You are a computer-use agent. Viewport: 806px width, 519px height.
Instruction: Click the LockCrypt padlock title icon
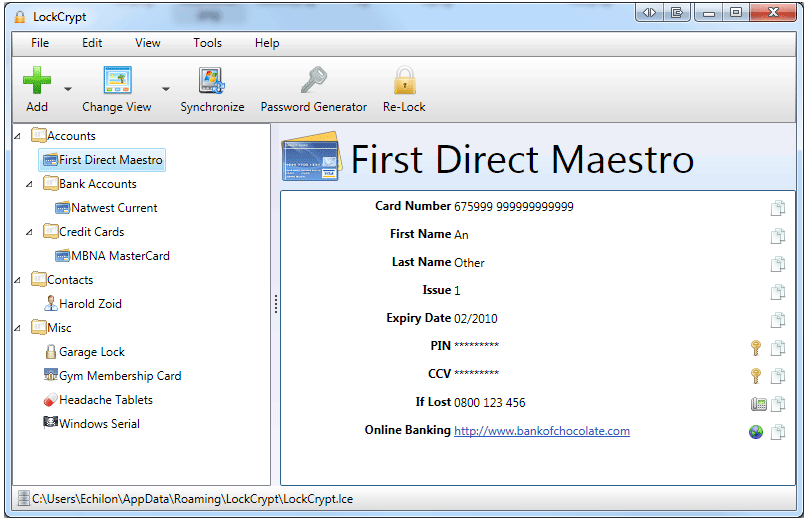20,16
